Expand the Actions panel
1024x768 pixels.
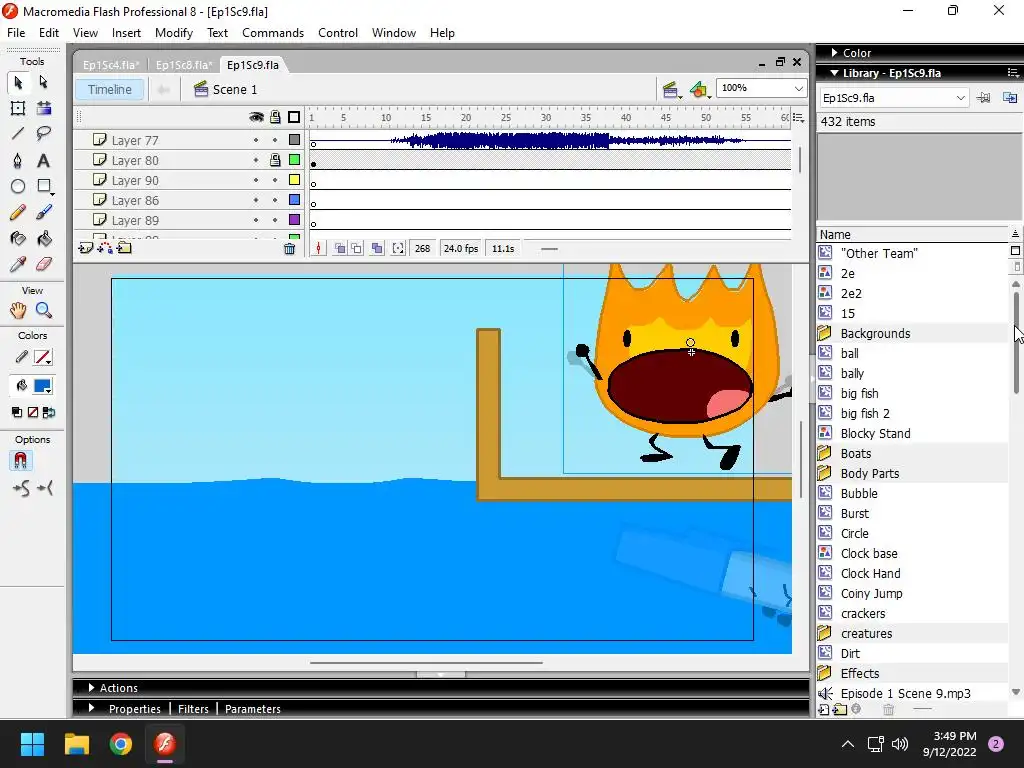pos(91,688)
